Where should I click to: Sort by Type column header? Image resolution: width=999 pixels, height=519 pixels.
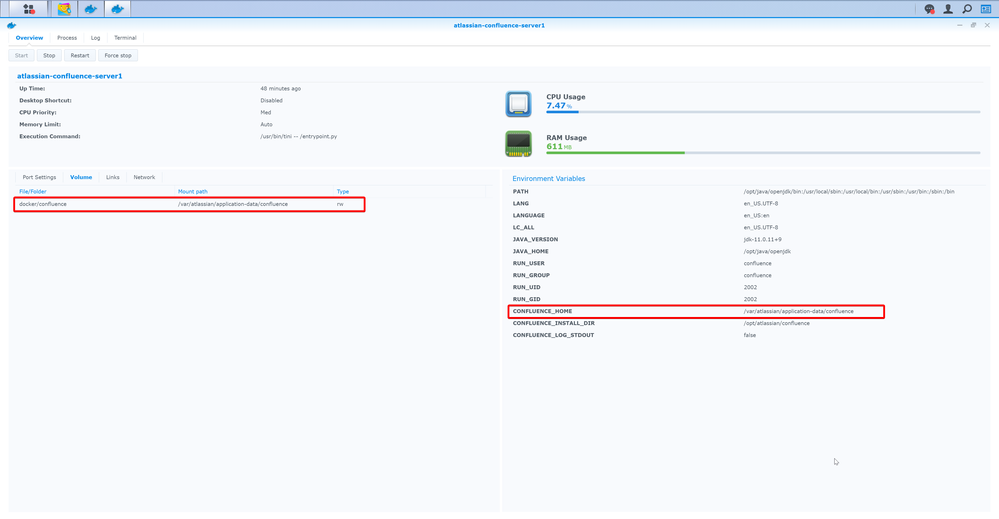coord(343,191)
